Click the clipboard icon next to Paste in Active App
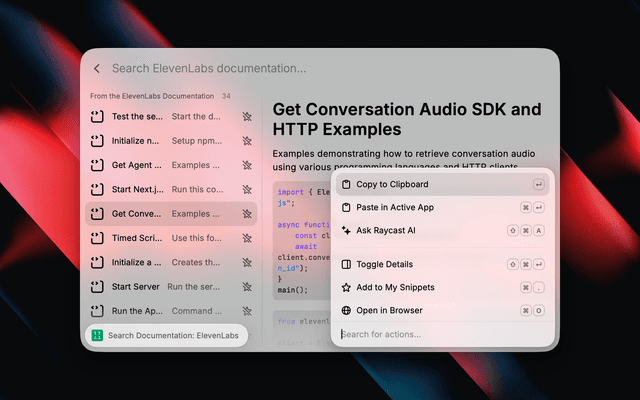The width and height of the screenshot is (640, 400). (x=346, y=207)
